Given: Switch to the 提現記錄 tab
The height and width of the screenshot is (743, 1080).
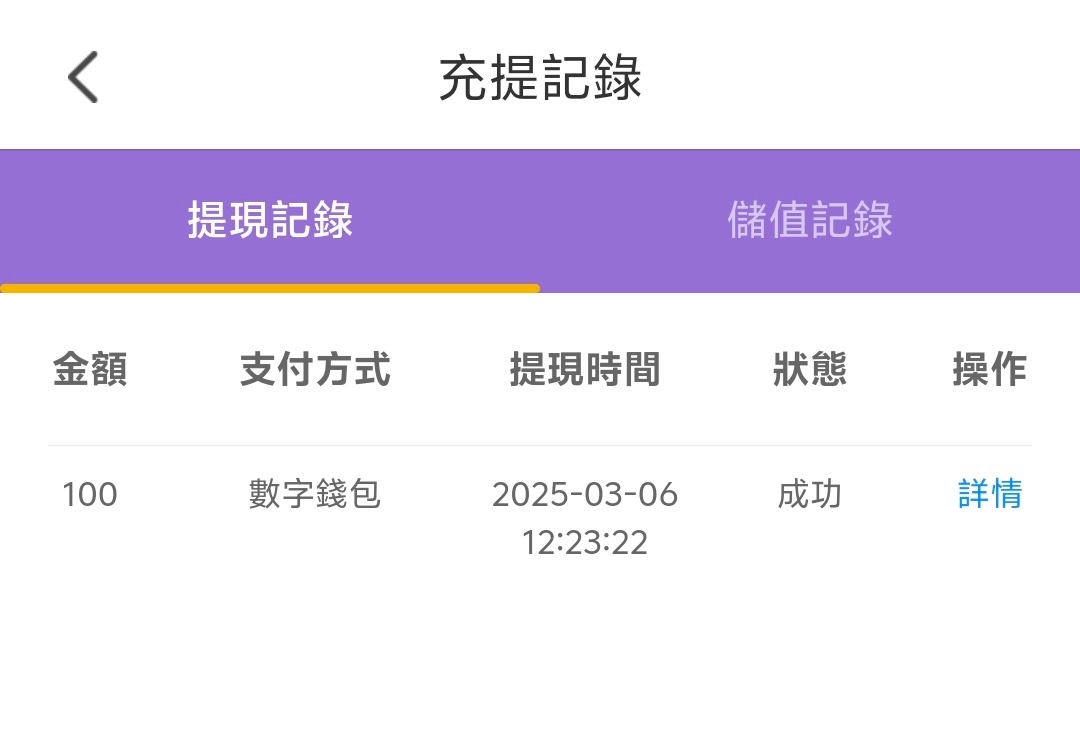Looking at the screenshot, I should click(x=270, y=220).
